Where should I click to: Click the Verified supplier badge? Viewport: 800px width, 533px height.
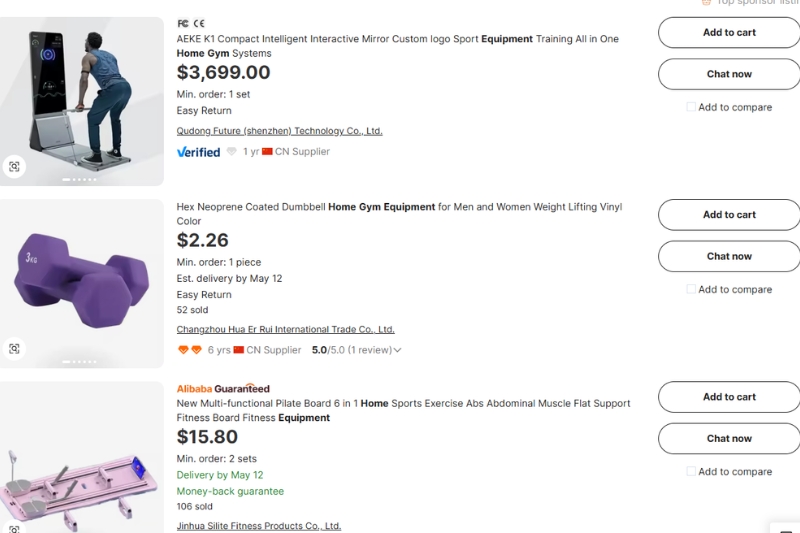click(198, 152)
